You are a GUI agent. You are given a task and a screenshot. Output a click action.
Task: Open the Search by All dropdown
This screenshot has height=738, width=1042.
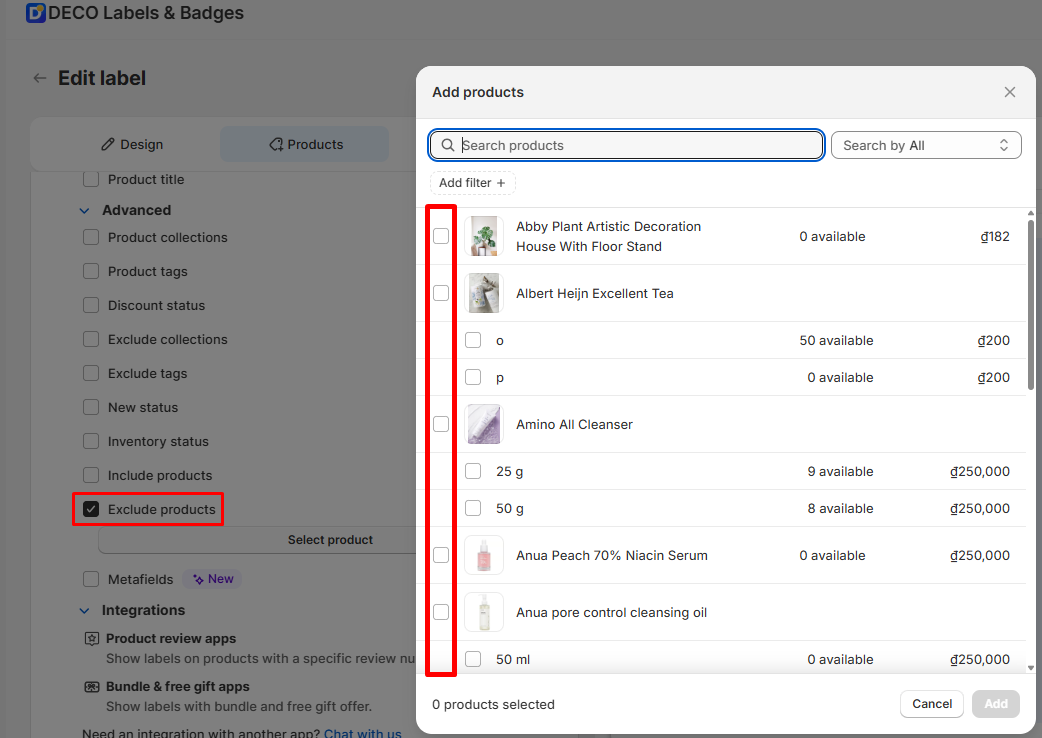tap(925, 146)
